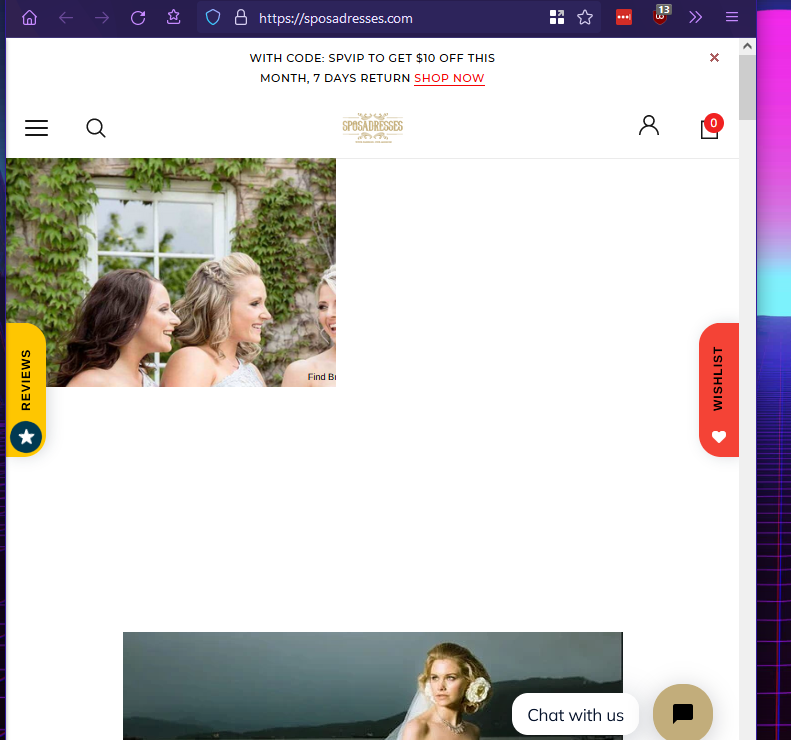The image size is (791, 740).
Task: Expand the toolbar overflow chevron
Action: [x=696, y=18]
